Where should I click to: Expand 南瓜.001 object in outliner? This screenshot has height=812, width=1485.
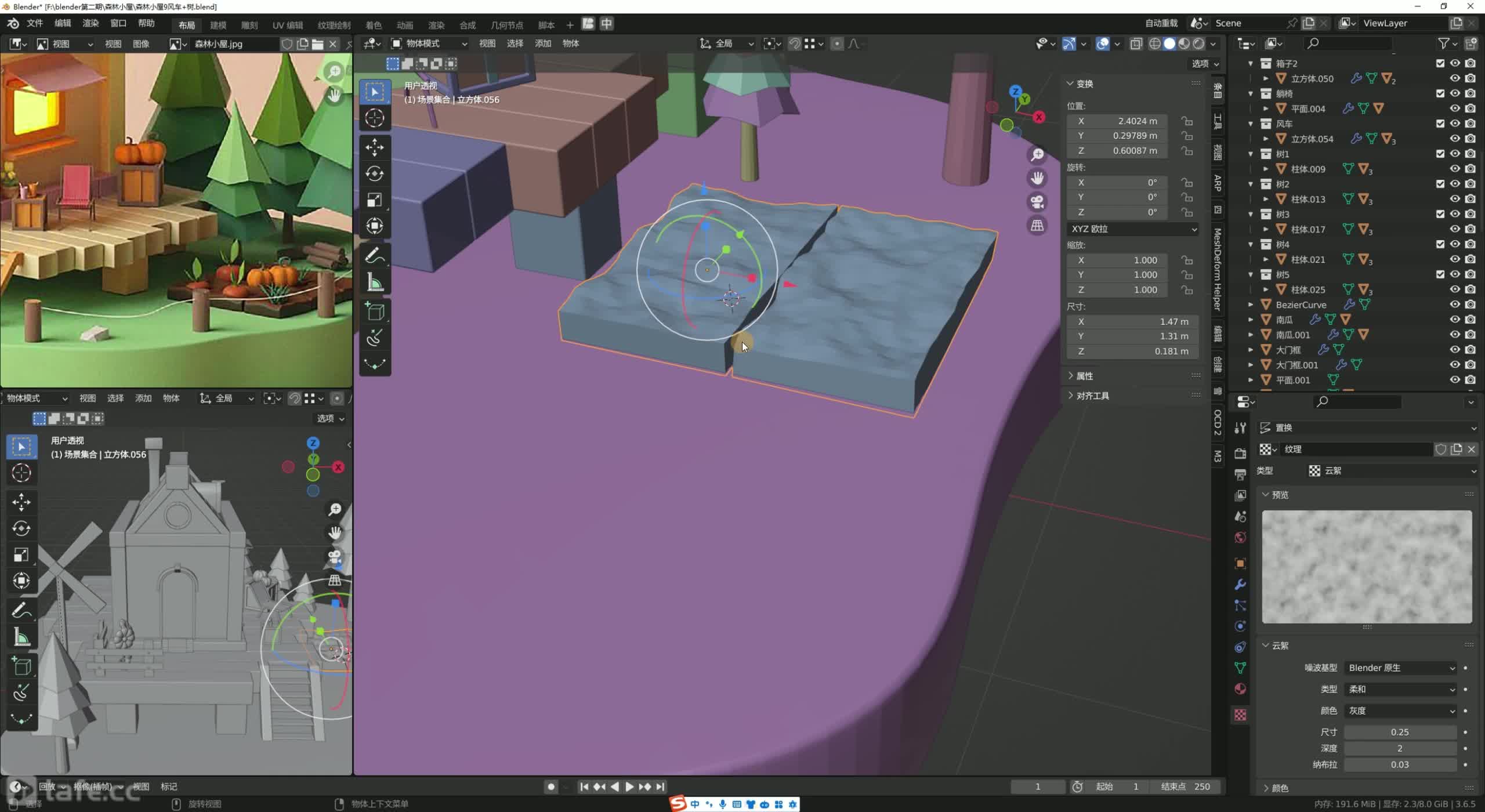[x=1251, y=335]
